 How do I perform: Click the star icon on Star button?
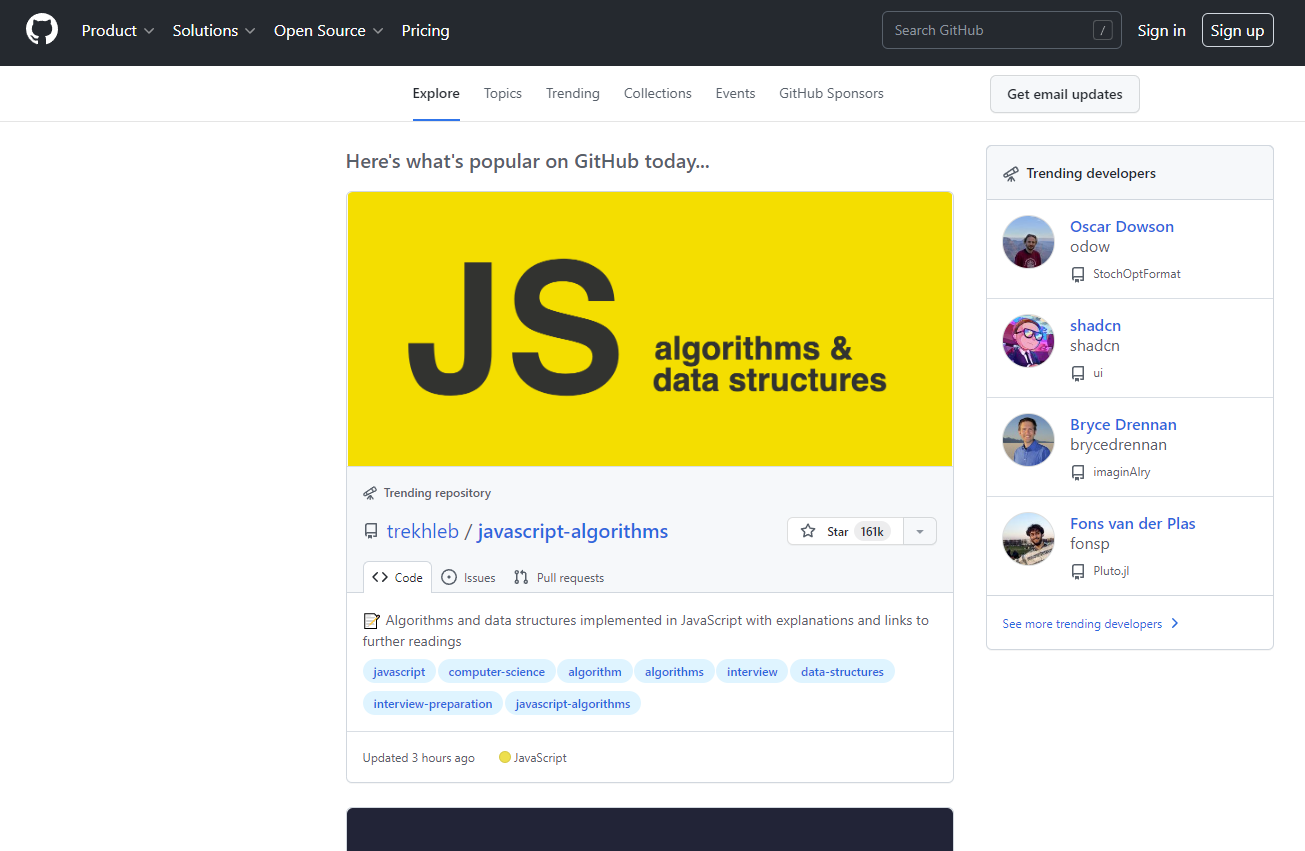pos(808,531)
